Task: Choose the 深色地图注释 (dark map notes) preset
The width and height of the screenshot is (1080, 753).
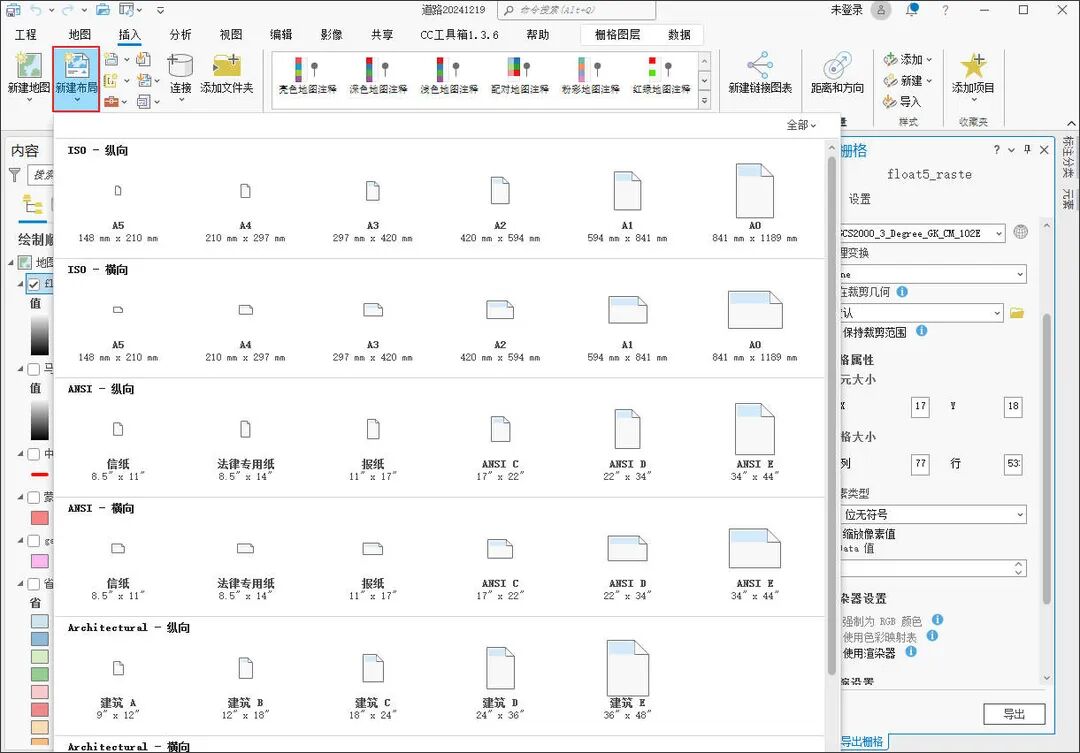Action: click(378, 75)
